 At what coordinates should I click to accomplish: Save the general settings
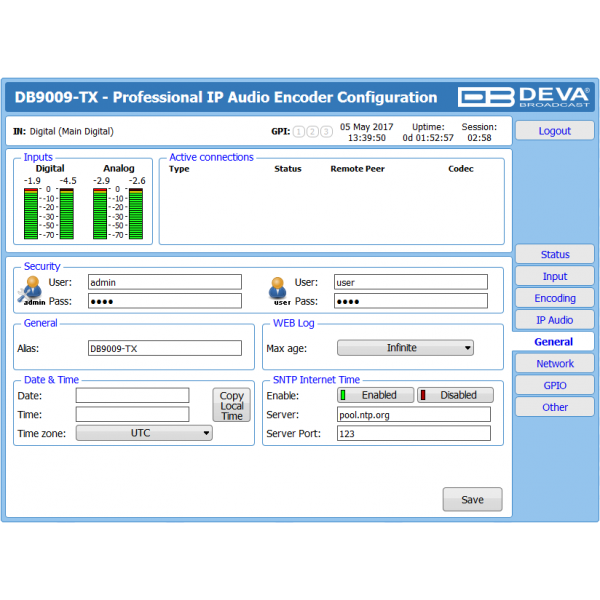[x=473, y=499]
